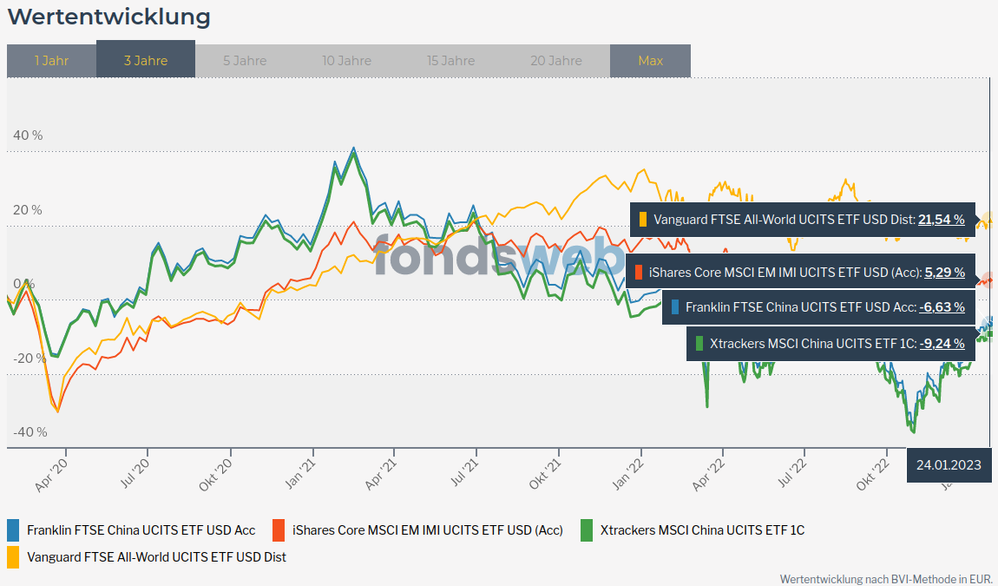Select the 1 Jahr time range tab
Image resolution: width=998 pixels, height=586 pixels.
[x=51, y=61]
